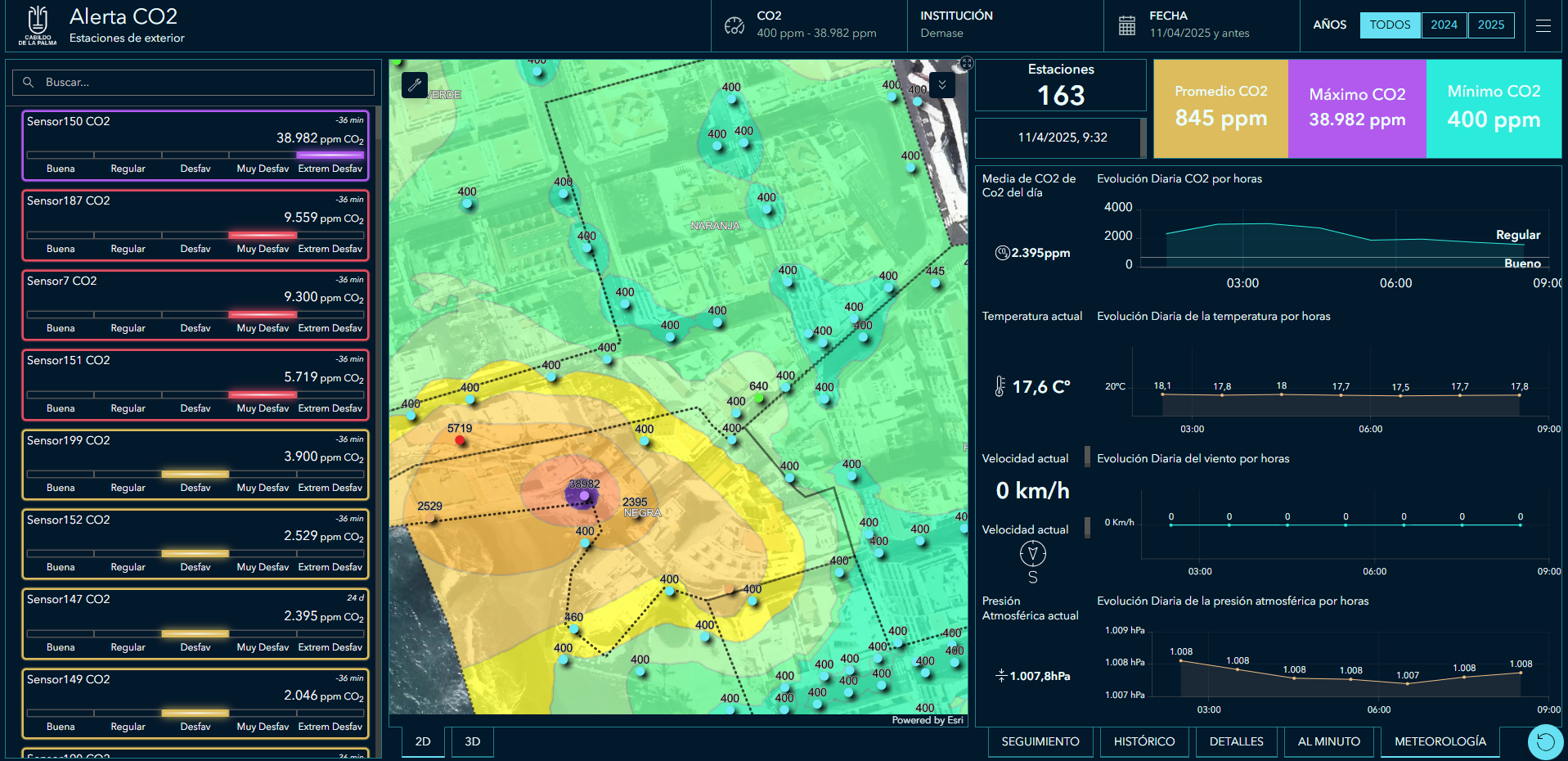The width and height of the screenshot is (1568, 761).
Task: Select the 2024 year filter
Action: pos(1444,25)
